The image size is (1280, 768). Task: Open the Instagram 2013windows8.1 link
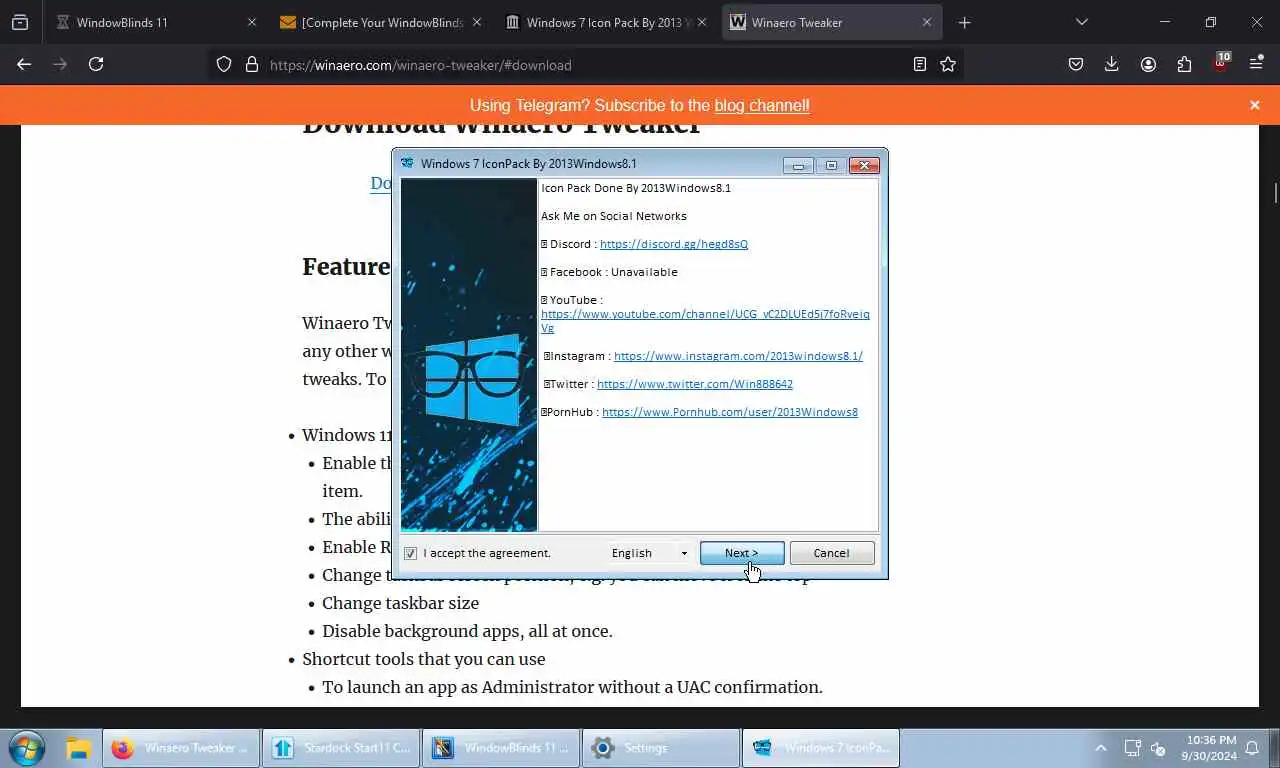[738, 356]
